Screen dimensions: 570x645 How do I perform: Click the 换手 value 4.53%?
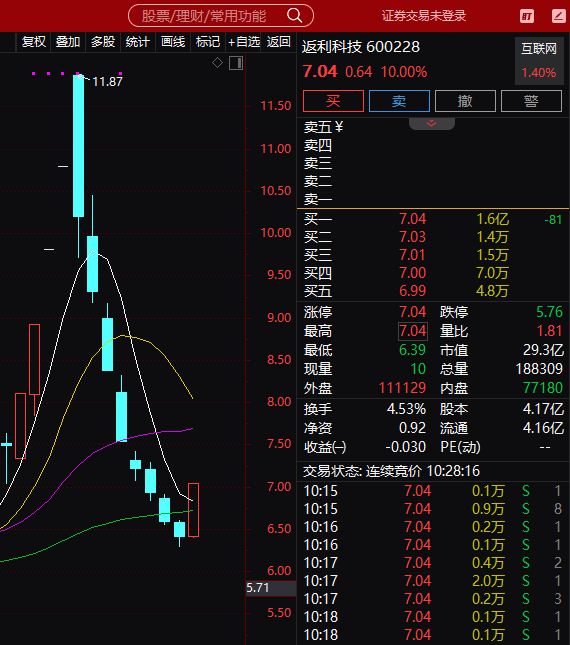(406, 409)
